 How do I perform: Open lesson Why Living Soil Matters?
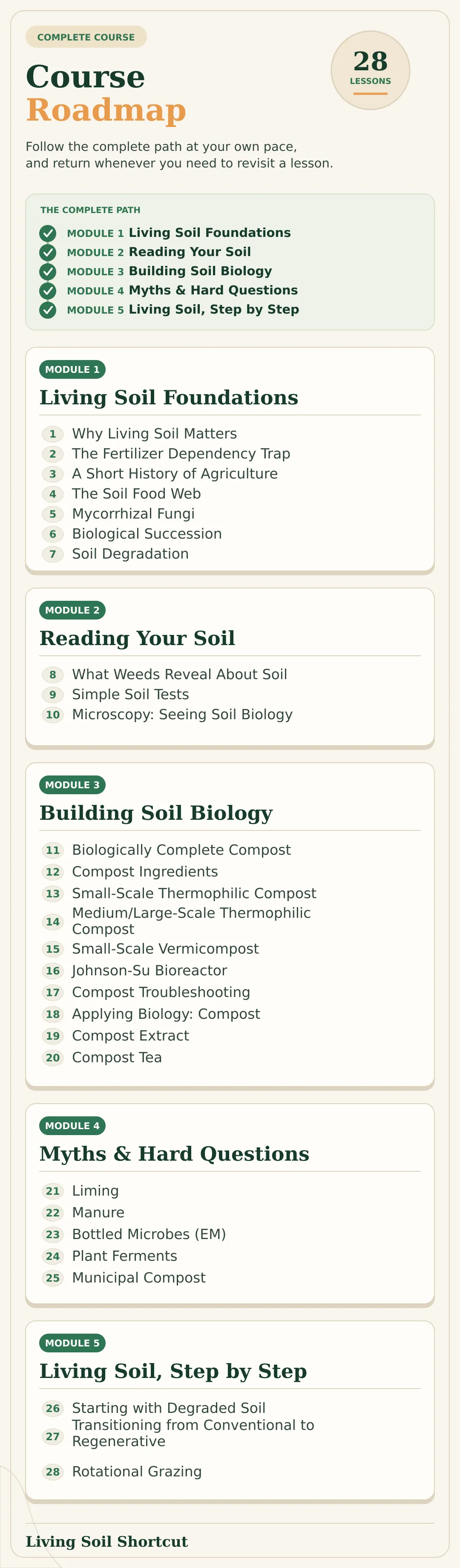(x=155, y=433)
